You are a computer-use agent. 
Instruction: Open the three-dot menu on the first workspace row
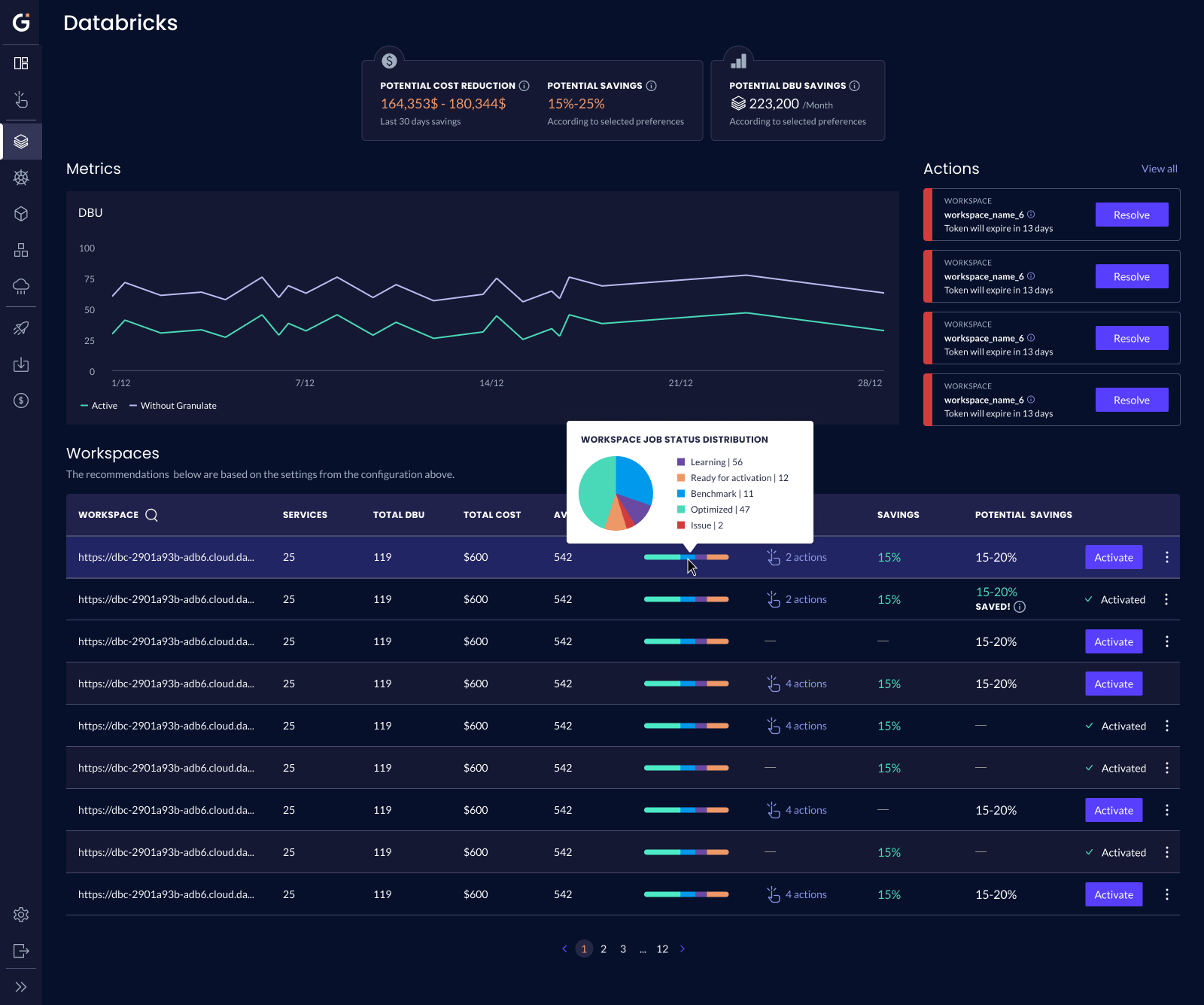1167,557
